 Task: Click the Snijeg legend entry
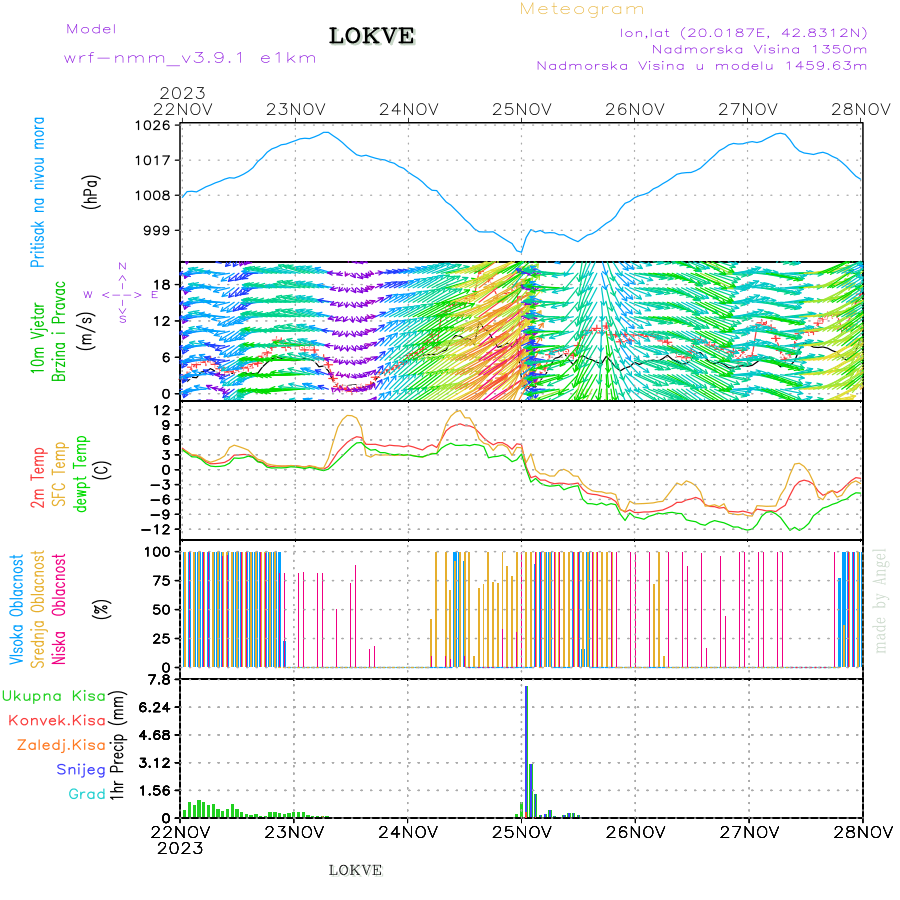81,770
